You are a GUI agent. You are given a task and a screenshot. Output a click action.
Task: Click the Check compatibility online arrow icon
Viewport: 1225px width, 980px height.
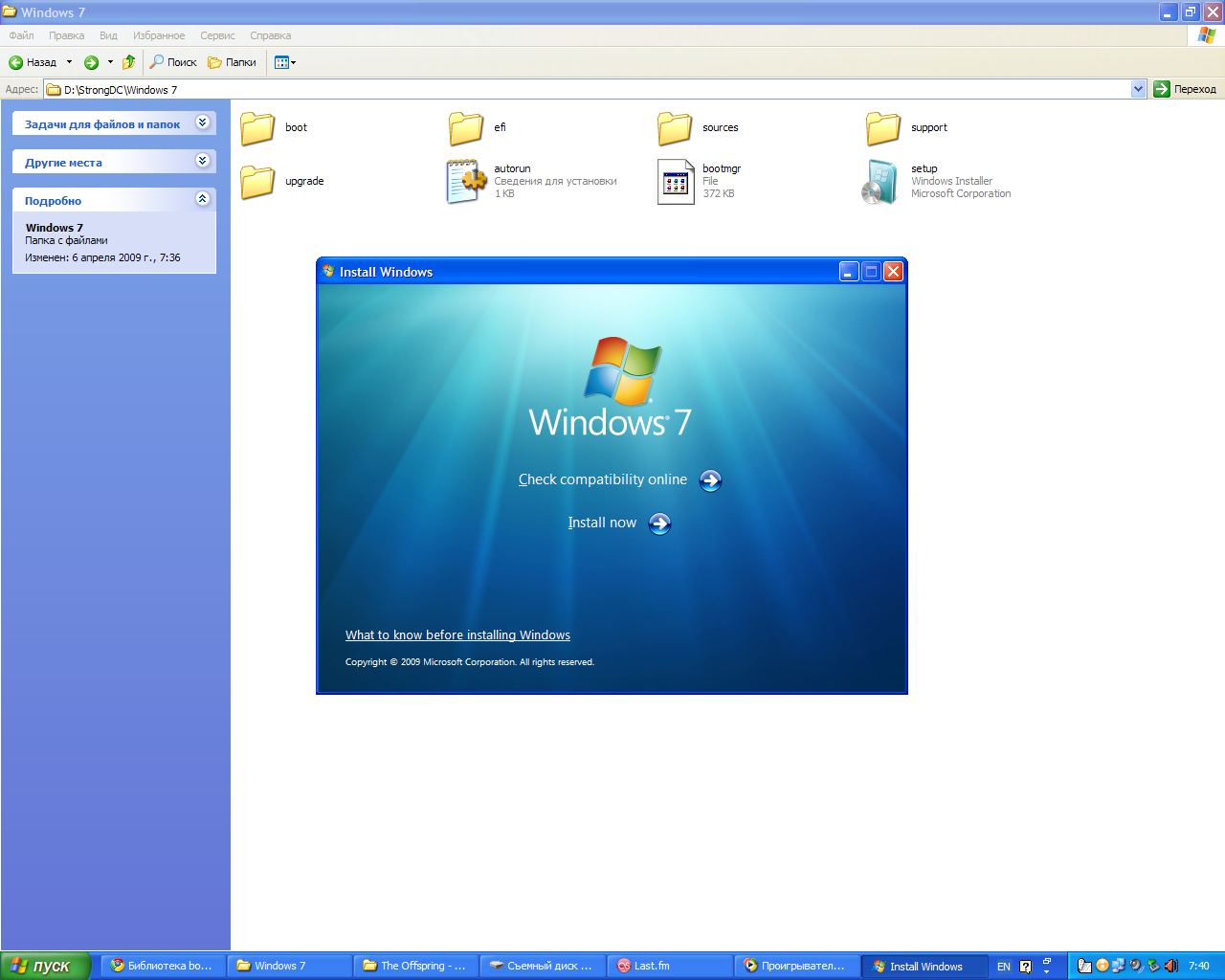pyautogui.click(x=710, y=480)
